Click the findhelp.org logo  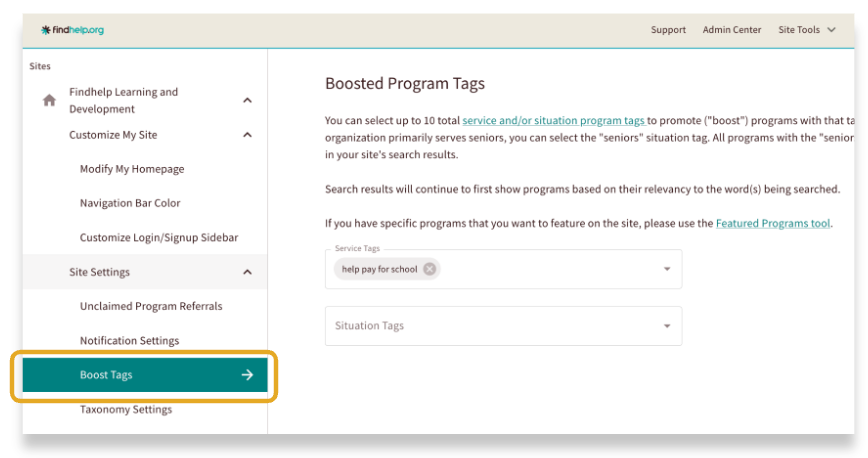(x=72, y=30)
